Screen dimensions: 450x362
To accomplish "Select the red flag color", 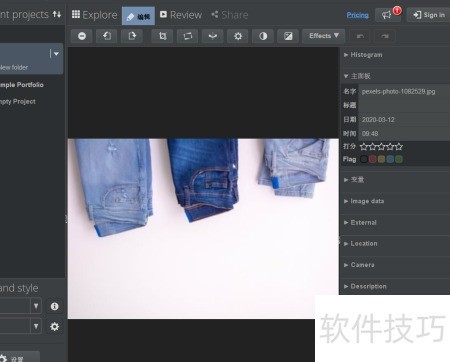I will (x=373, y=159).
